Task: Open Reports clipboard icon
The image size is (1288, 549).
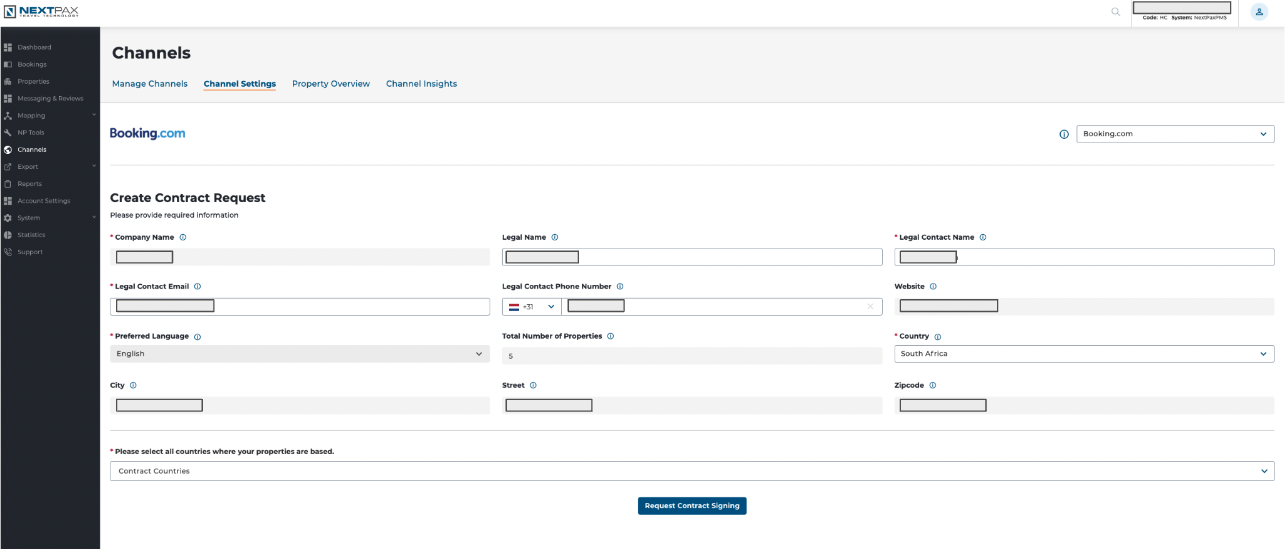Action: click(x=8, y=183)
